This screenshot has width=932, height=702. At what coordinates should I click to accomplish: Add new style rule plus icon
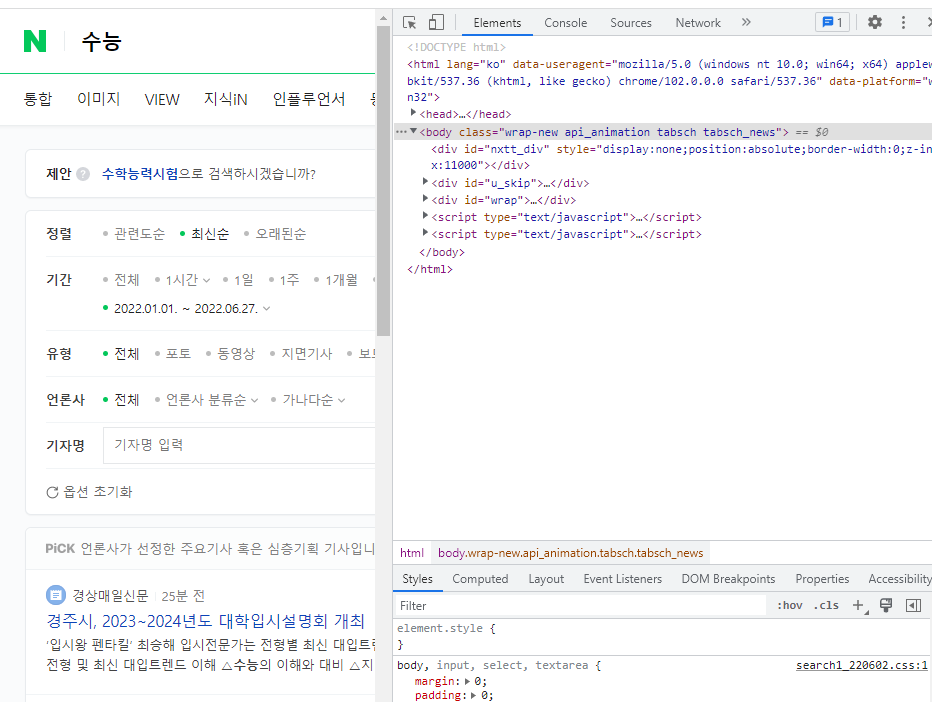click(858, 605)
